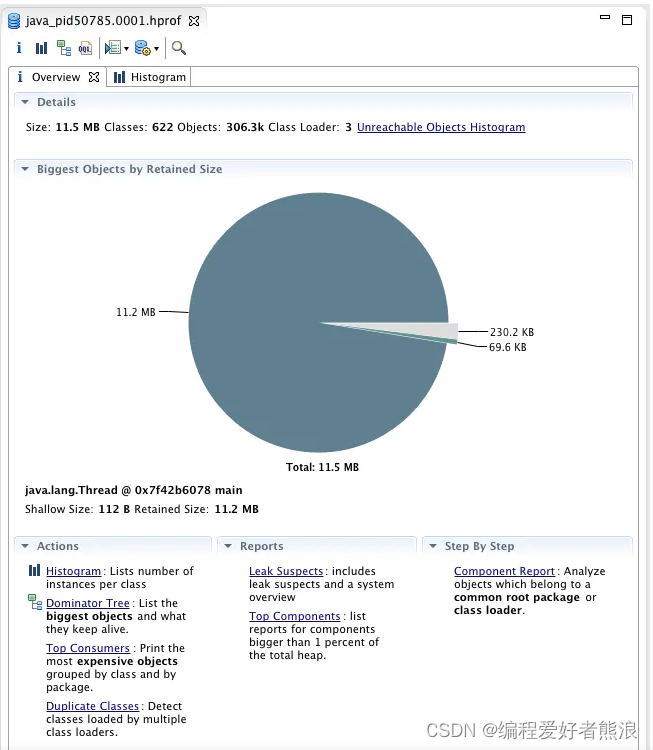Switch to the Overview tab
The width and height of the screenshot is (653, 750).
(56, 77)
